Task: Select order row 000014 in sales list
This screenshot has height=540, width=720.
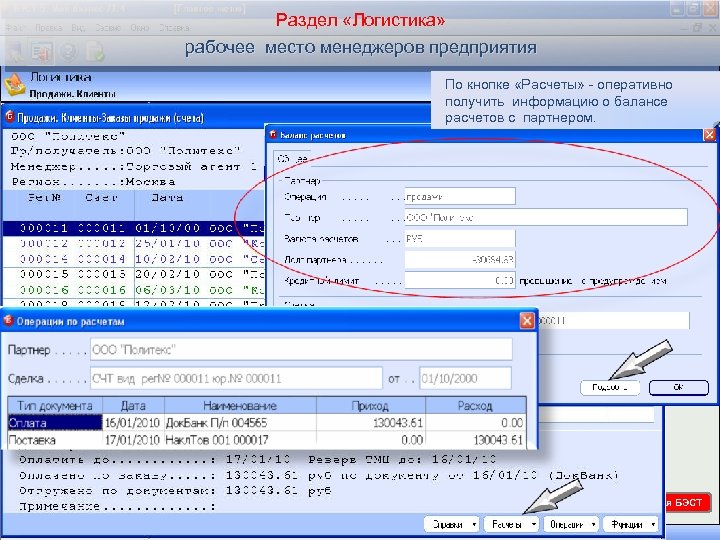Action: 134,259
